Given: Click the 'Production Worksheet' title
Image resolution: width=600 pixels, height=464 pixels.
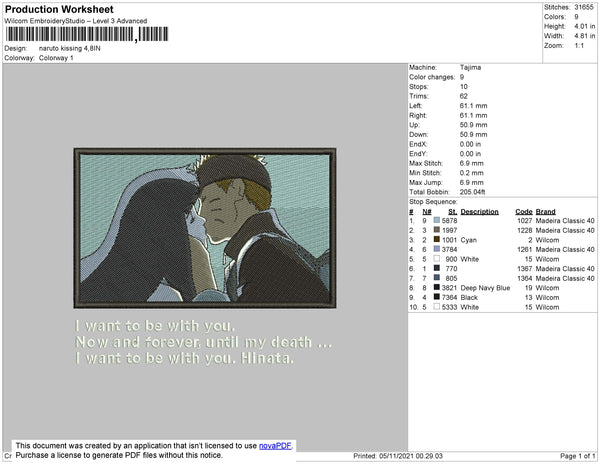Looking at the screenshot, I should (59, 10).
